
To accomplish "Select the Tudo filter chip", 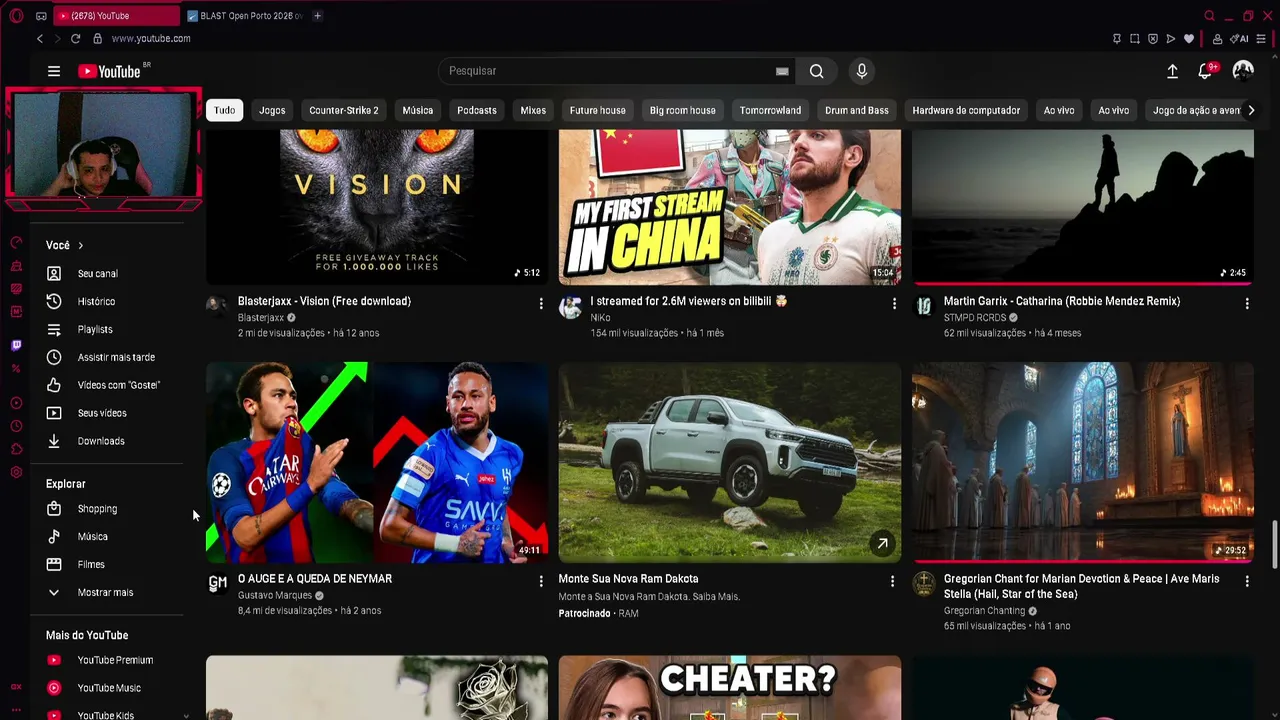I will click(x=224, y=110).
